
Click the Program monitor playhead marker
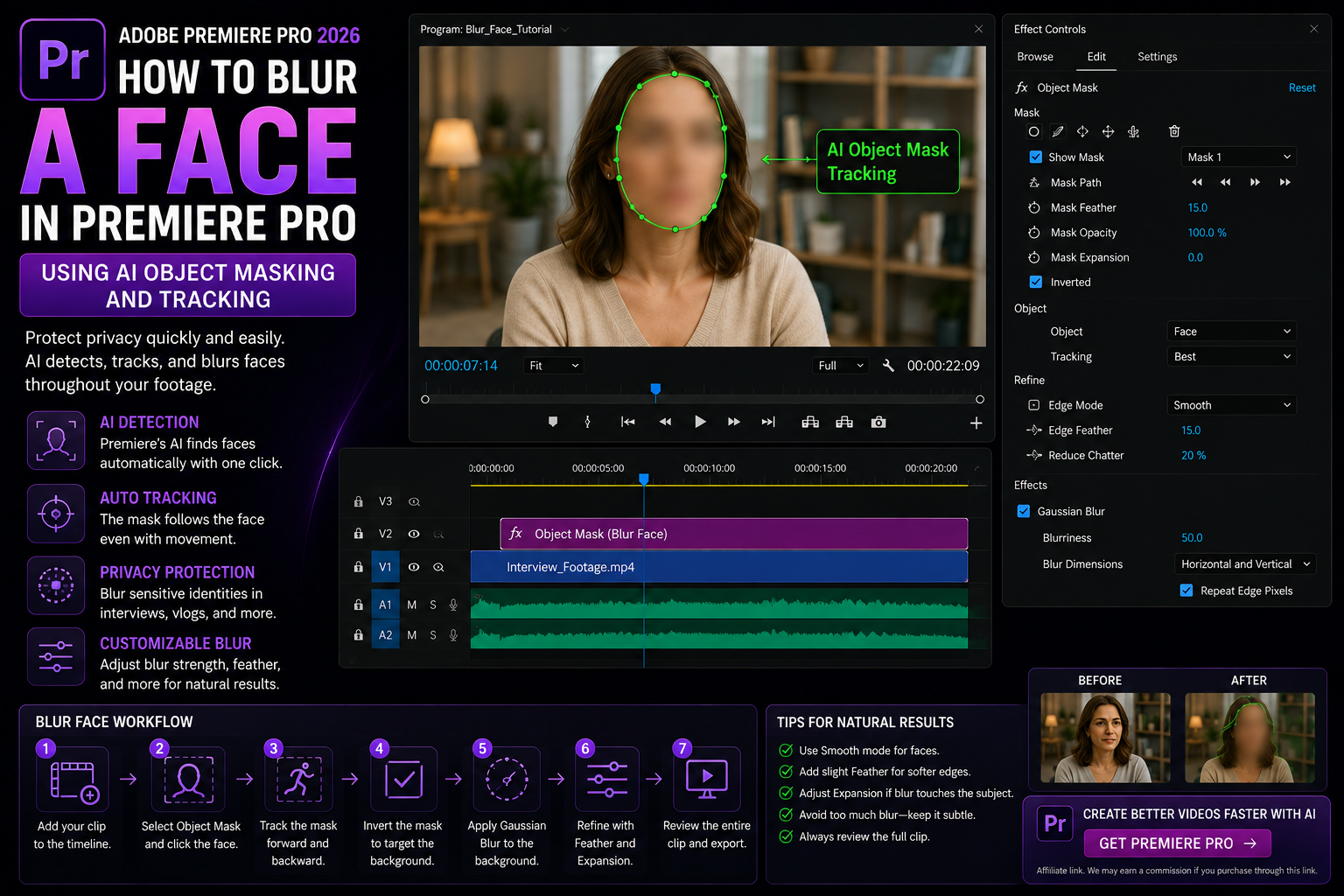[x=655, y=389]
